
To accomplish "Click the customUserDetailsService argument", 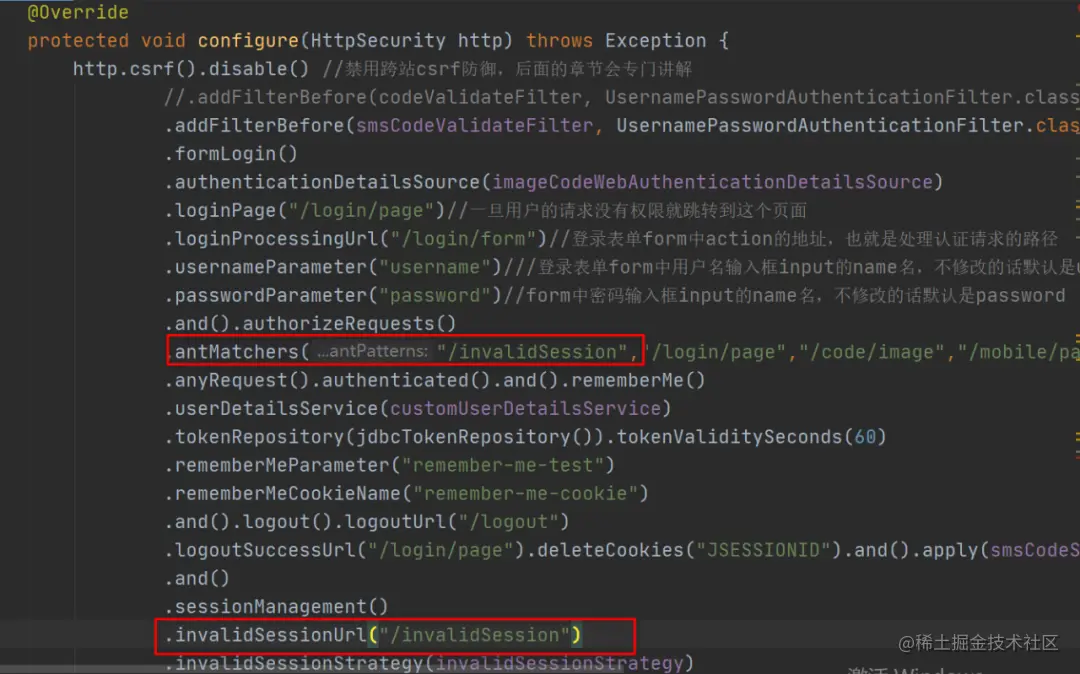I will 525,408.
